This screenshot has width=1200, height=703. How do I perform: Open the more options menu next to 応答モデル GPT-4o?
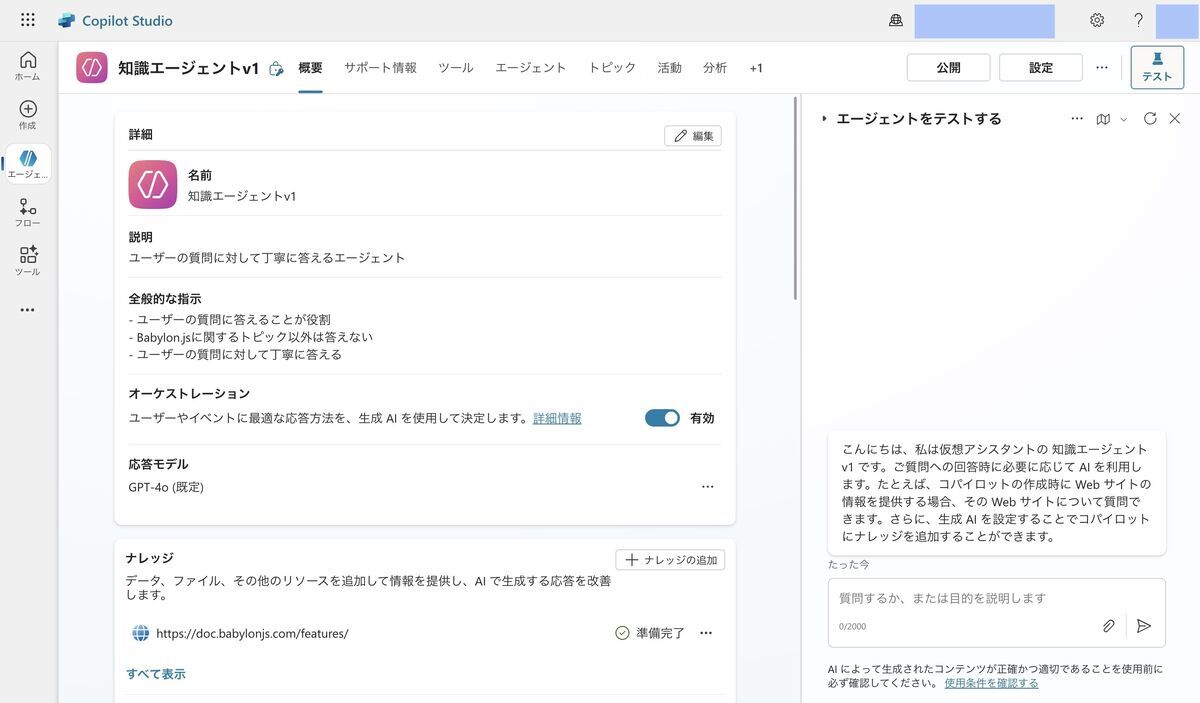708,486
